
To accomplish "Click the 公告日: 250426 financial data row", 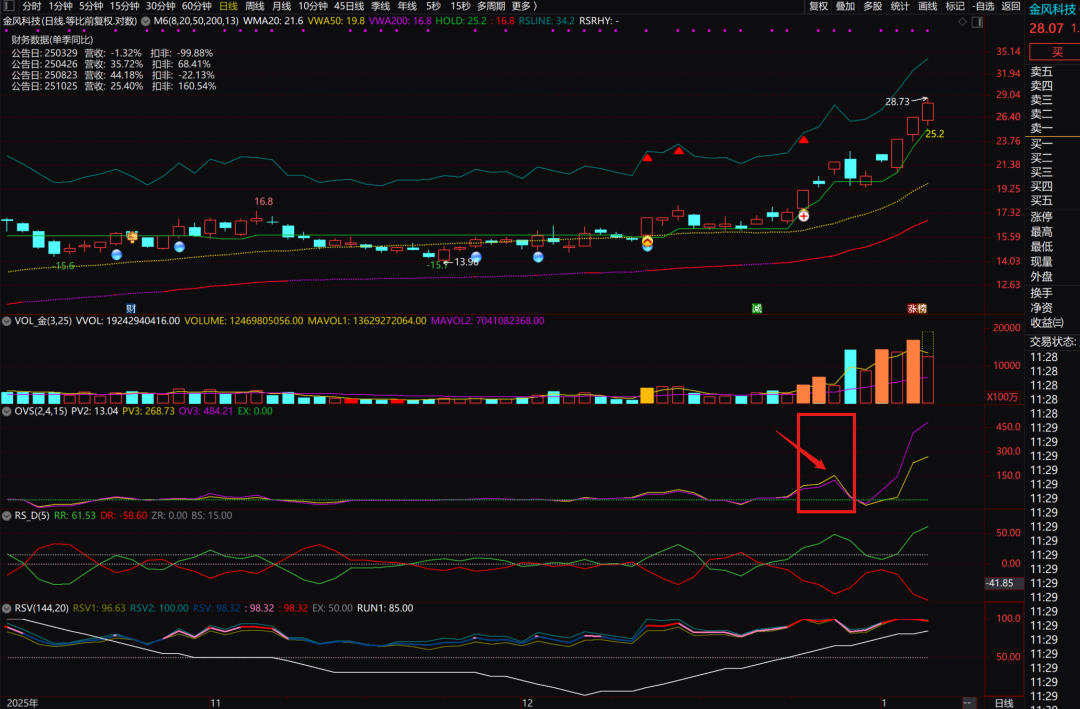I will (x=111, y=64).
